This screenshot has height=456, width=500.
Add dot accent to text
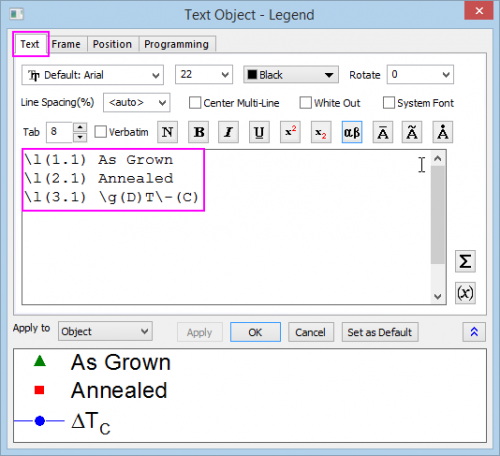pos(443,132)
